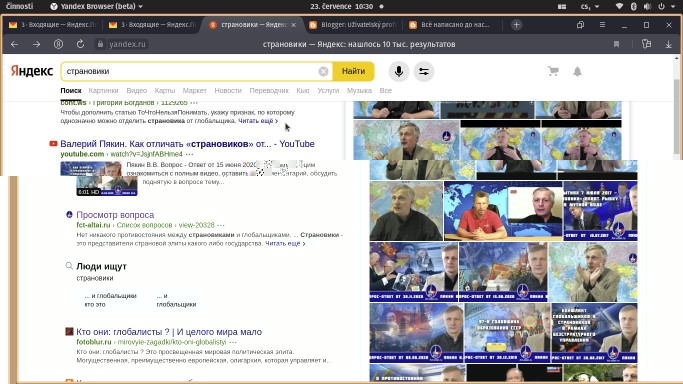Open a new browser tab

pos(516,25)
